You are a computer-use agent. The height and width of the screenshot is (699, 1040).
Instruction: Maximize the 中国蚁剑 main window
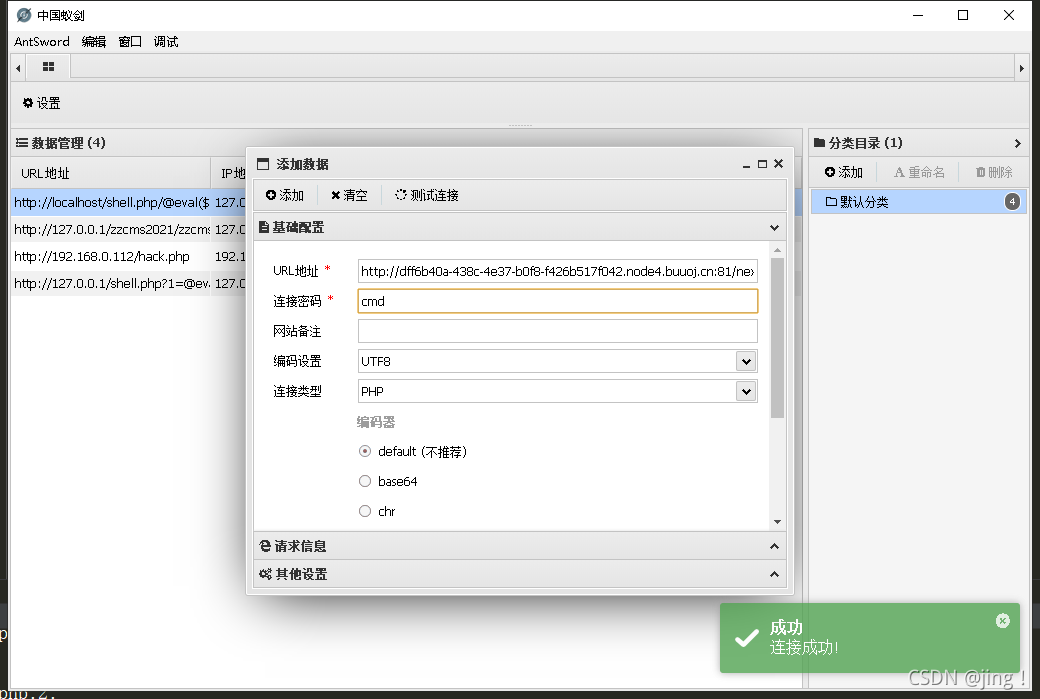click(x=963, y=15)
